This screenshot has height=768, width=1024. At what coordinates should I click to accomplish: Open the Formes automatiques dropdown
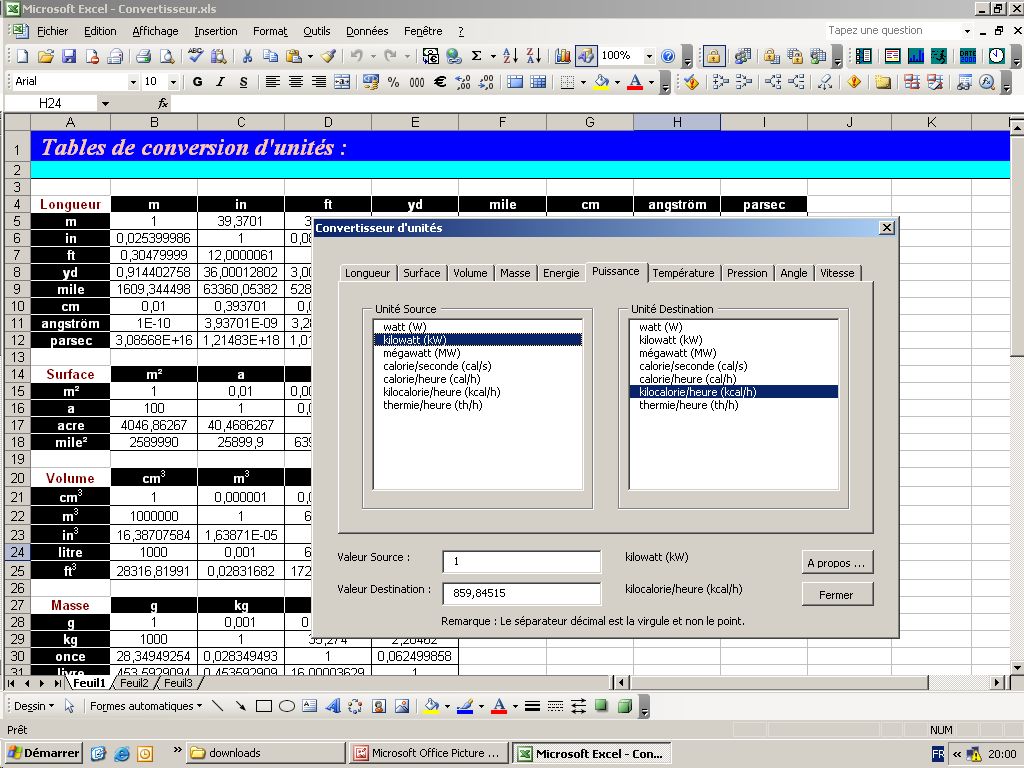[x=146, y=706]
